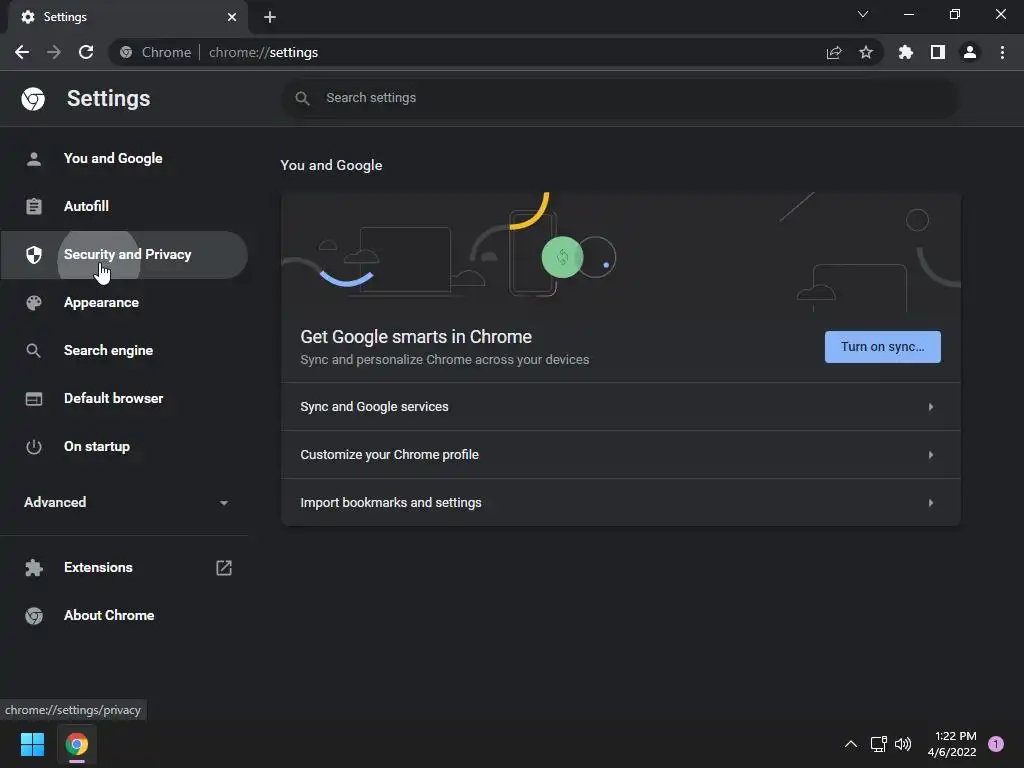Click the arrow on Sync and Google services
1024x768 pixels.
(931, 407)
